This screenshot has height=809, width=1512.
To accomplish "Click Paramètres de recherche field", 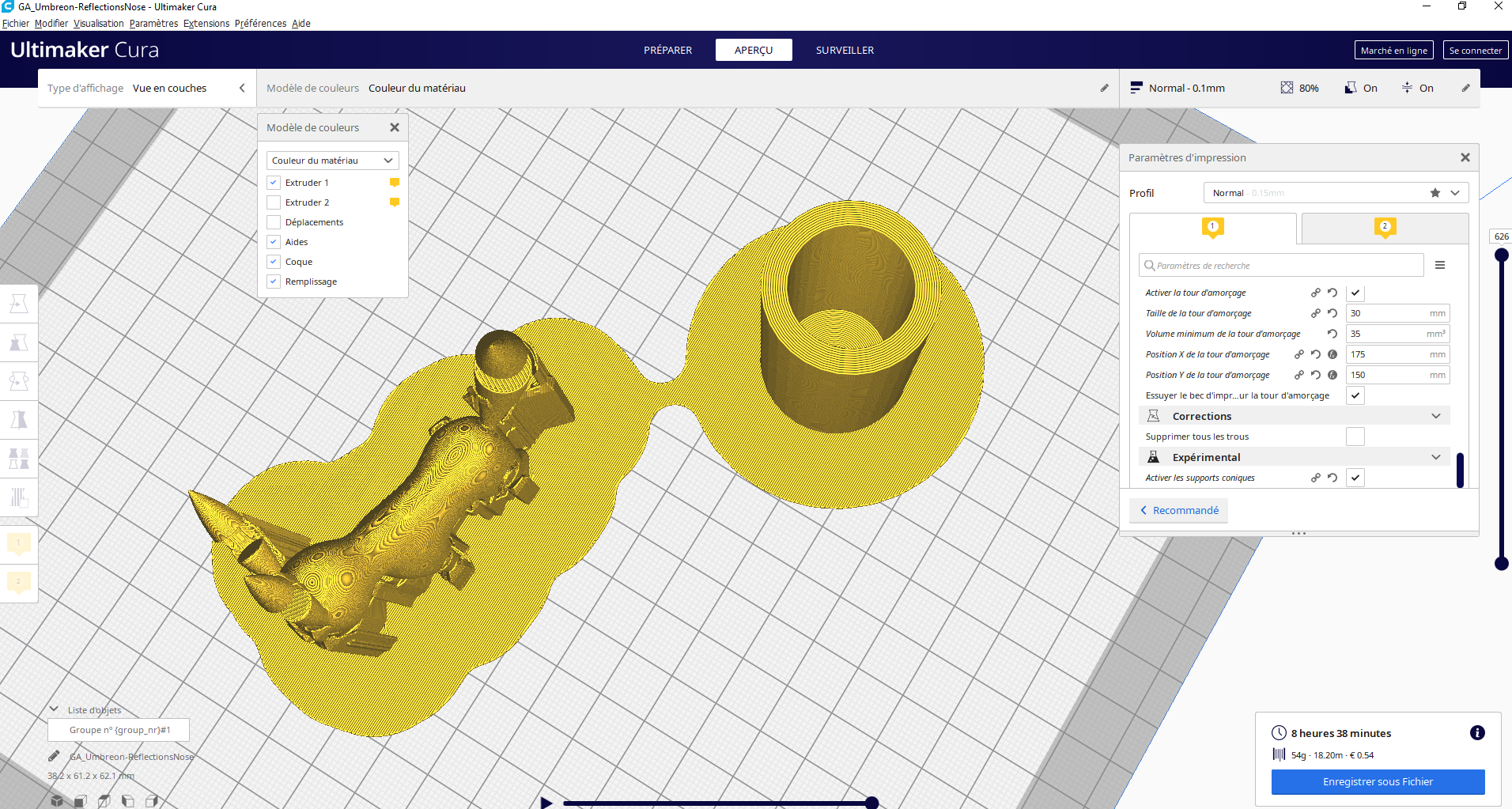I will click(x=1281, y=265).
